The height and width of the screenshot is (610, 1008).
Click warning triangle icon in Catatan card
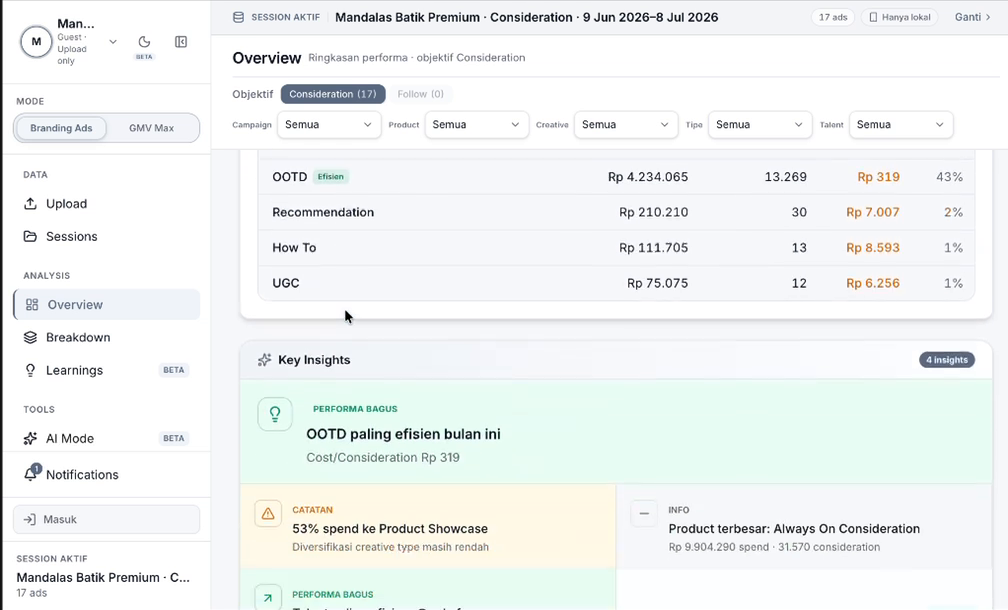(268, 514)
